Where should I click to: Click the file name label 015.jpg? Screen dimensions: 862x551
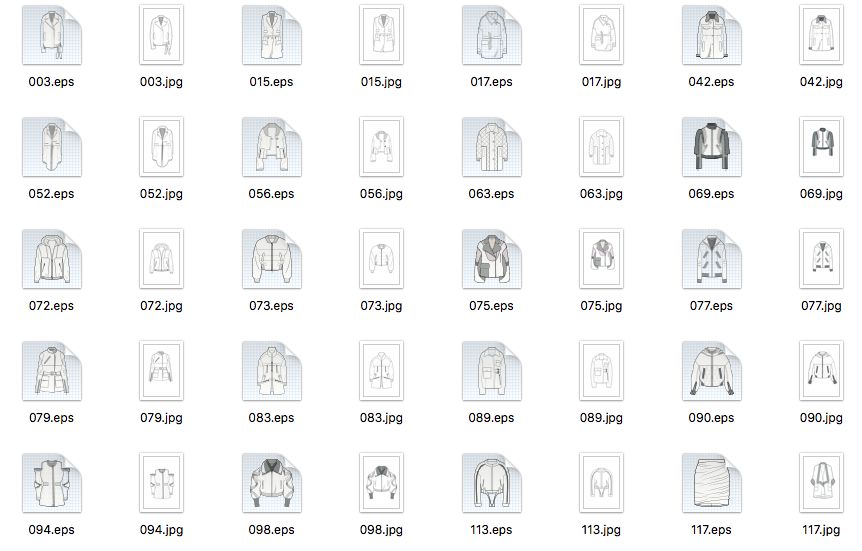point(381,82)
